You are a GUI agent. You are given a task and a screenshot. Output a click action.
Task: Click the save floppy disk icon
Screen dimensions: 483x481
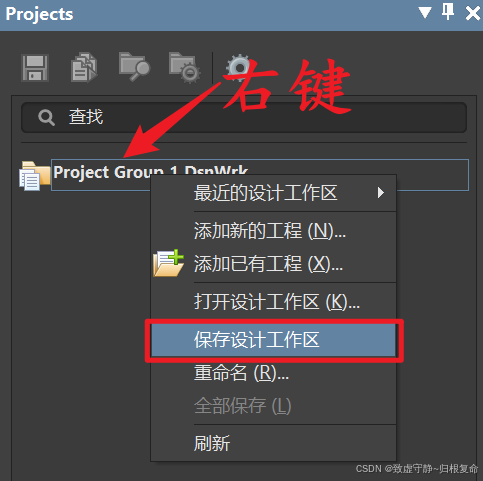coord(35,68)
